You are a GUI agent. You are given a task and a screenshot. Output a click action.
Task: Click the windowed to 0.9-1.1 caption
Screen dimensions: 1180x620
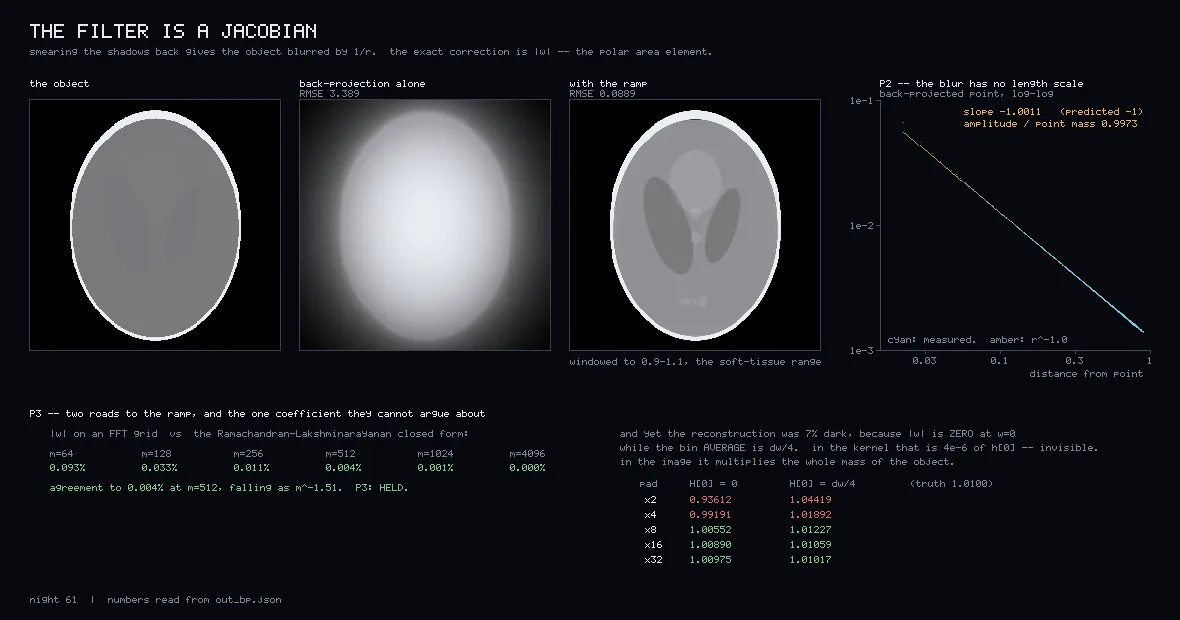[695, 362]
